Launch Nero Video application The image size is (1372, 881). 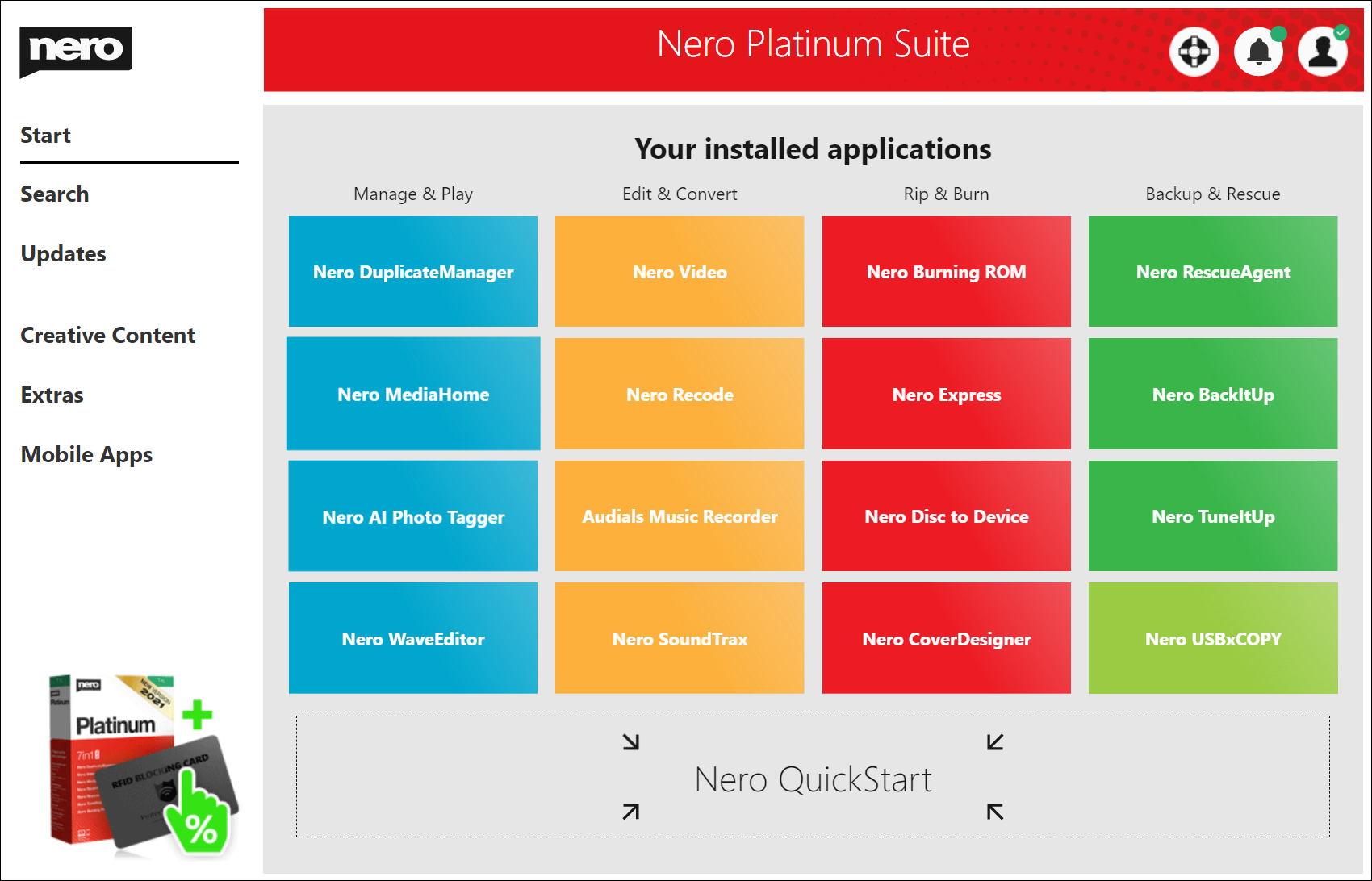click(x=680, y=272)
